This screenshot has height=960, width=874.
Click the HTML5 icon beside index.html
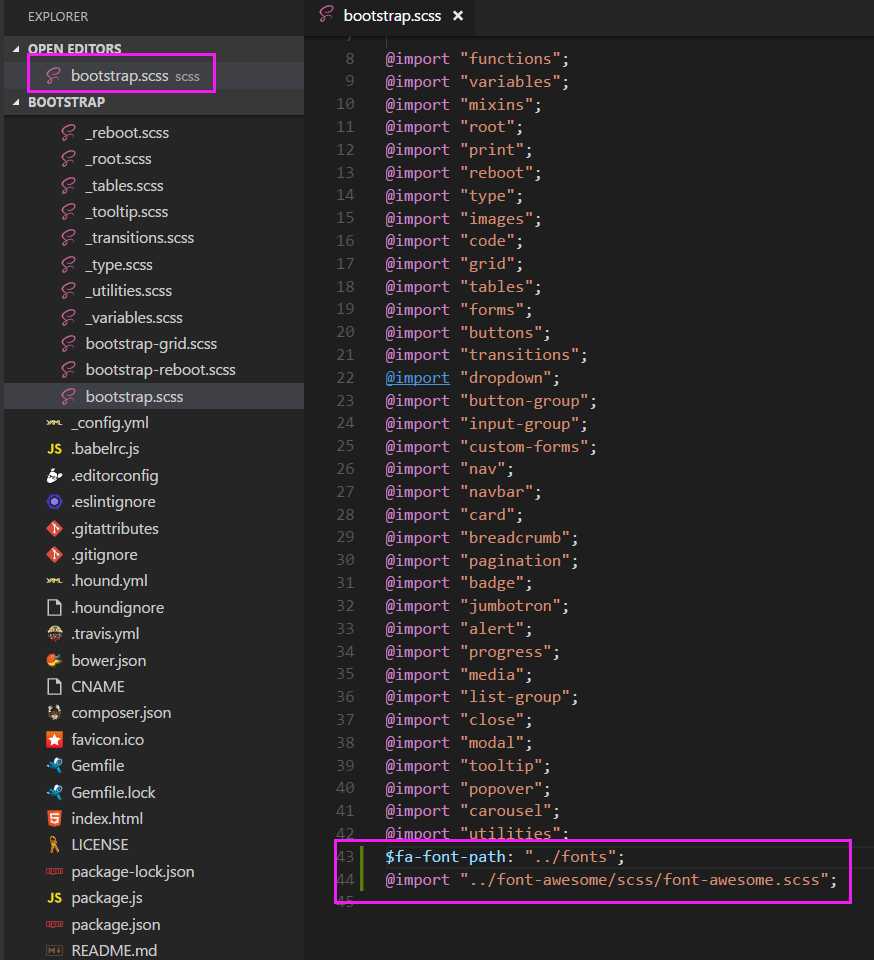click(x=54, y=819)
